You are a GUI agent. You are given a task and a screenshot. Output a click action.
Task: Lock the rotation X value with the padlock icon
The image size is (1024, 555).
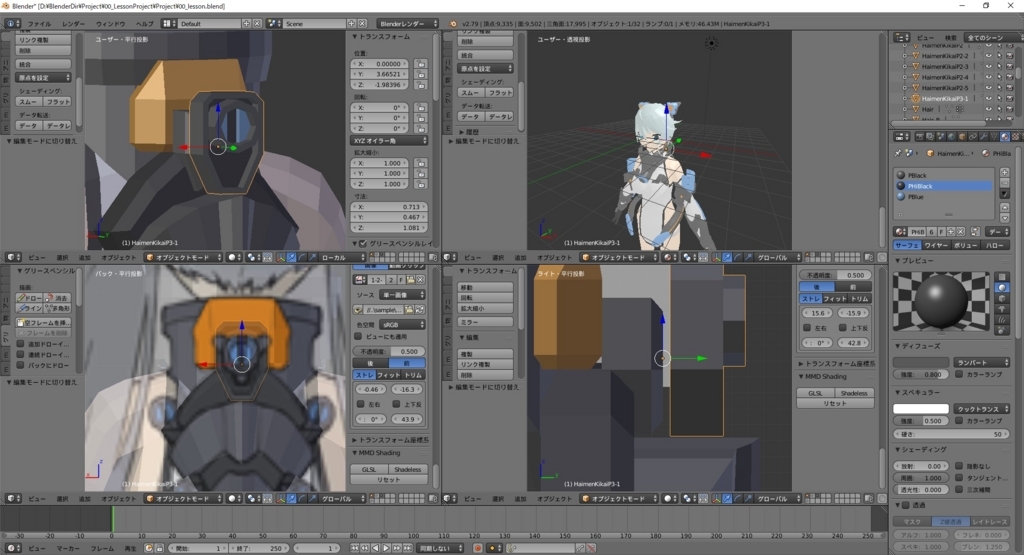click(x=421, y=108)
